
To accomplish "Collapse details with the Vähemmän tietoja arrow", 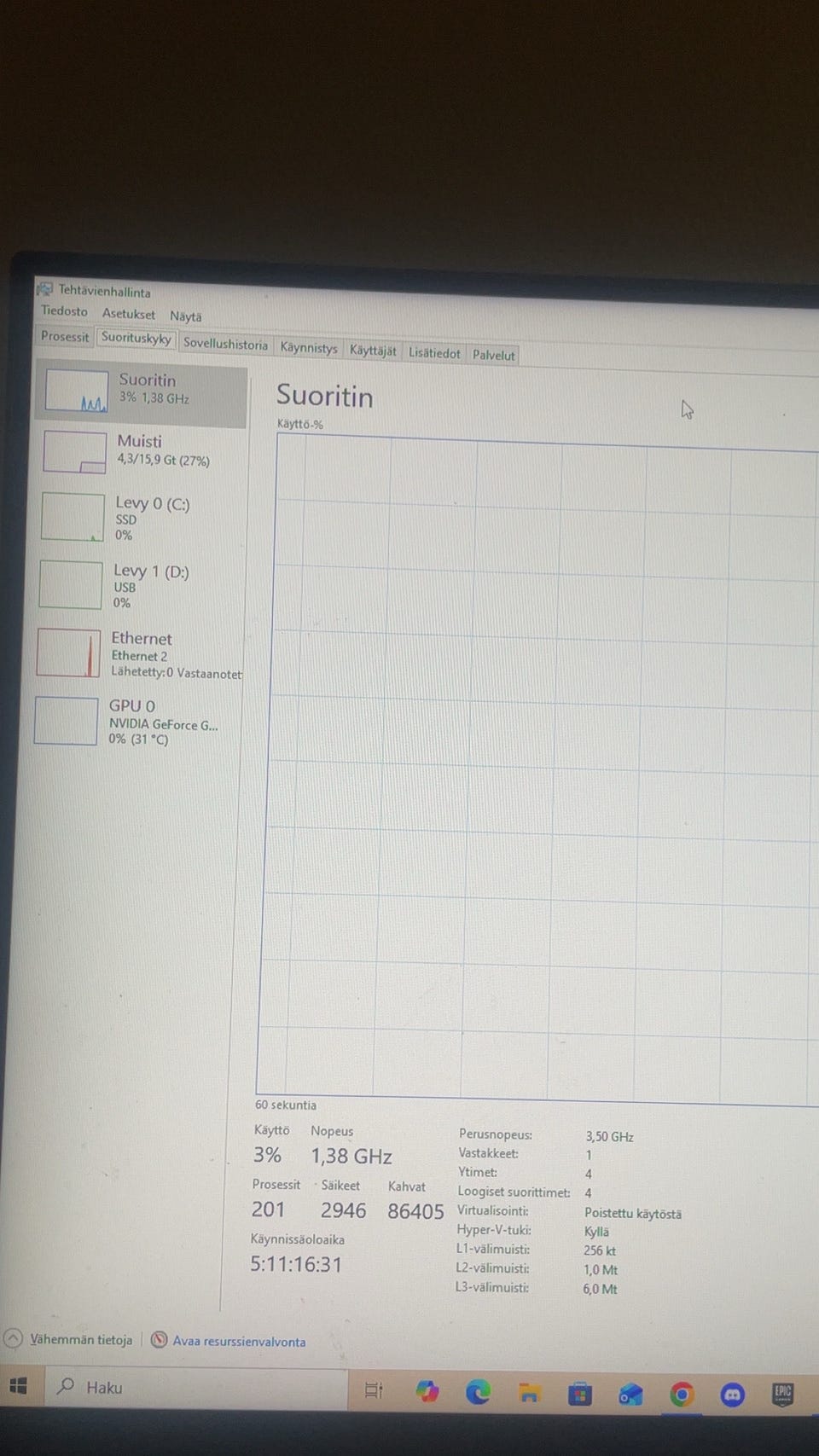I will (13, 1338).
